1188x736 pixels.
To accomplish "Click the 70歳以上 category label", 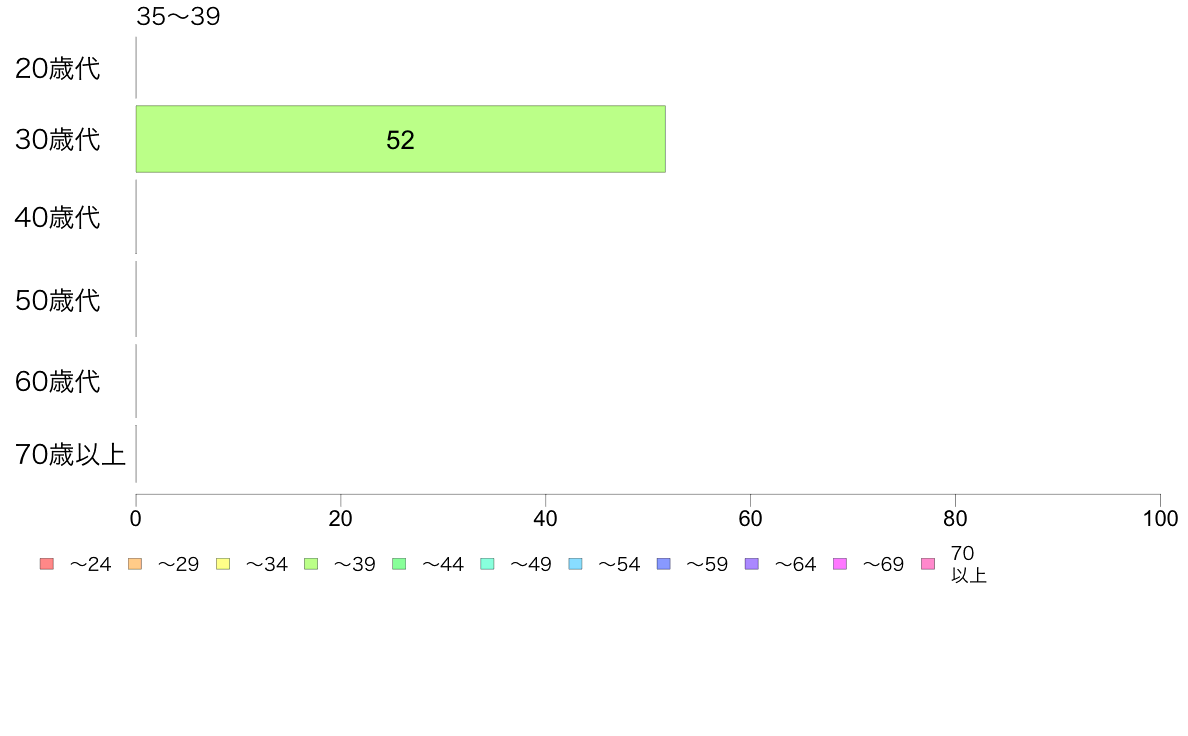I will pos(70,454).
